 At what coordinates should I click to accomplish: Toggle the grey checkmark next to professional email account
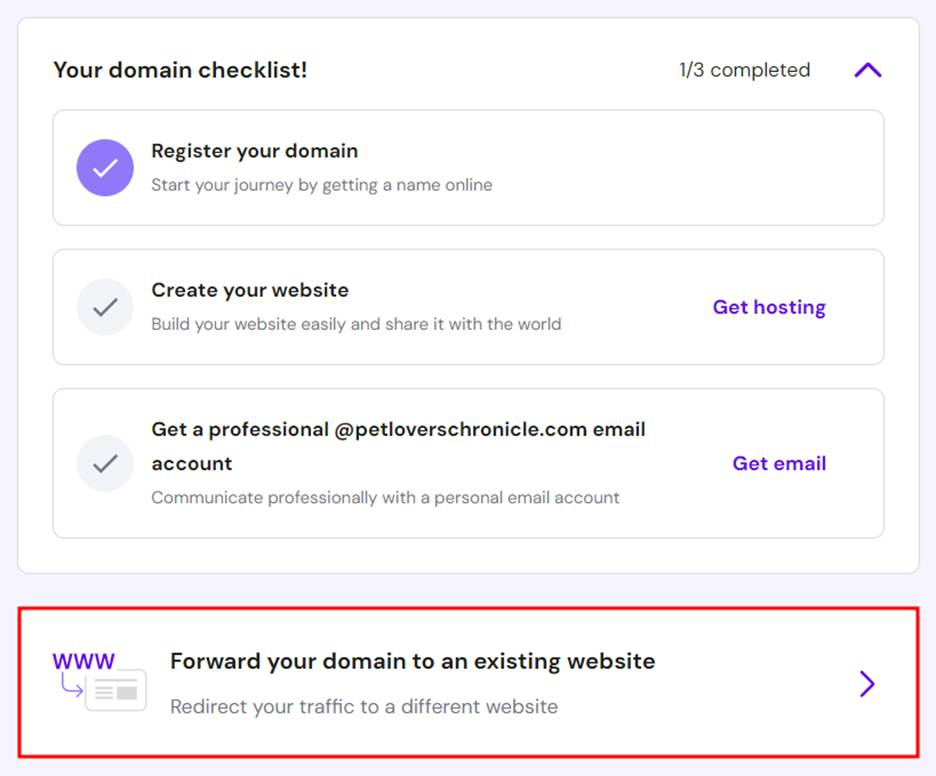click(x=105, y=463)
